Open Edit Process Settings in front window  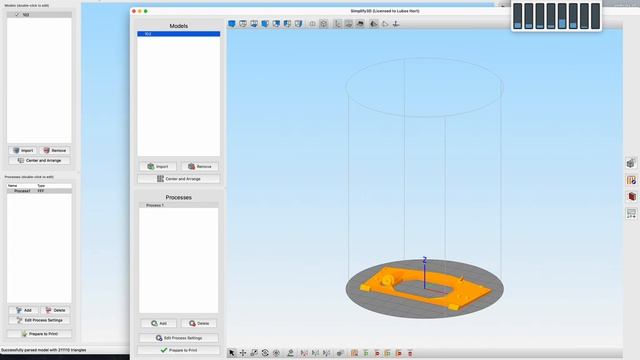point(179,338)
